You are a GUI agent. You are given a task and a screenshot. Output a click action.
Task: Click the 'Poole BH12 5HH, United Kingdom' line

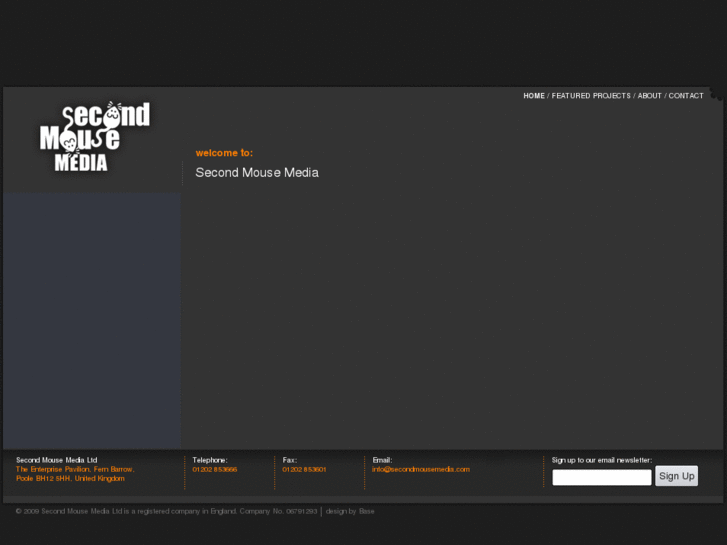[70, 478]
